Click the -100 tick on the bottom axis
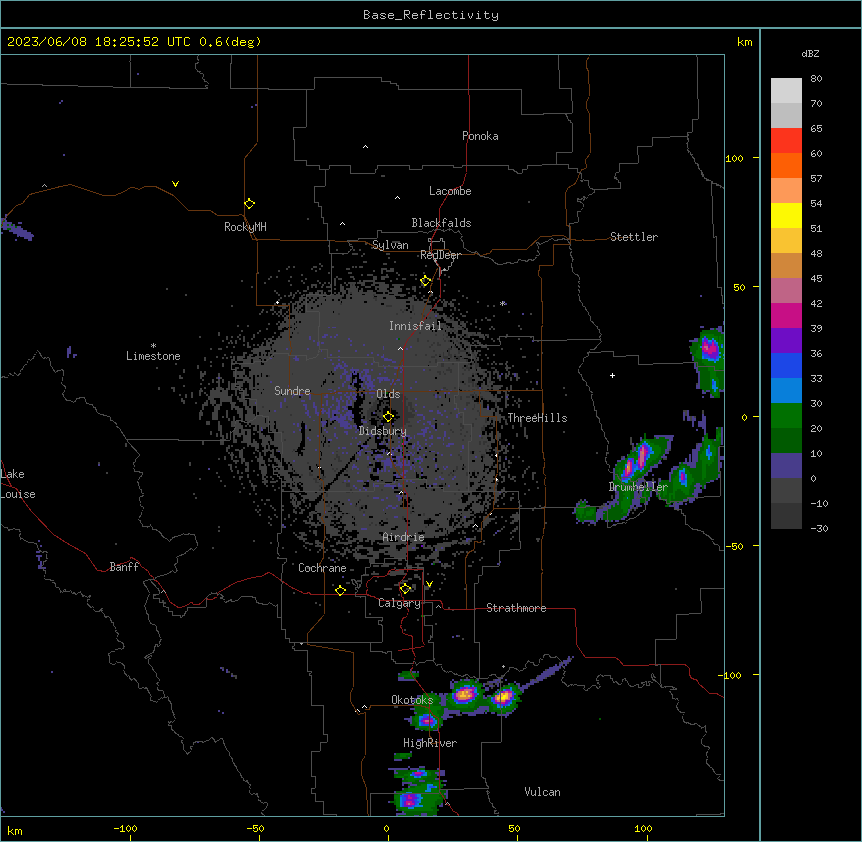The height and width of the screenshot is (842, 862). click(125, 829)
